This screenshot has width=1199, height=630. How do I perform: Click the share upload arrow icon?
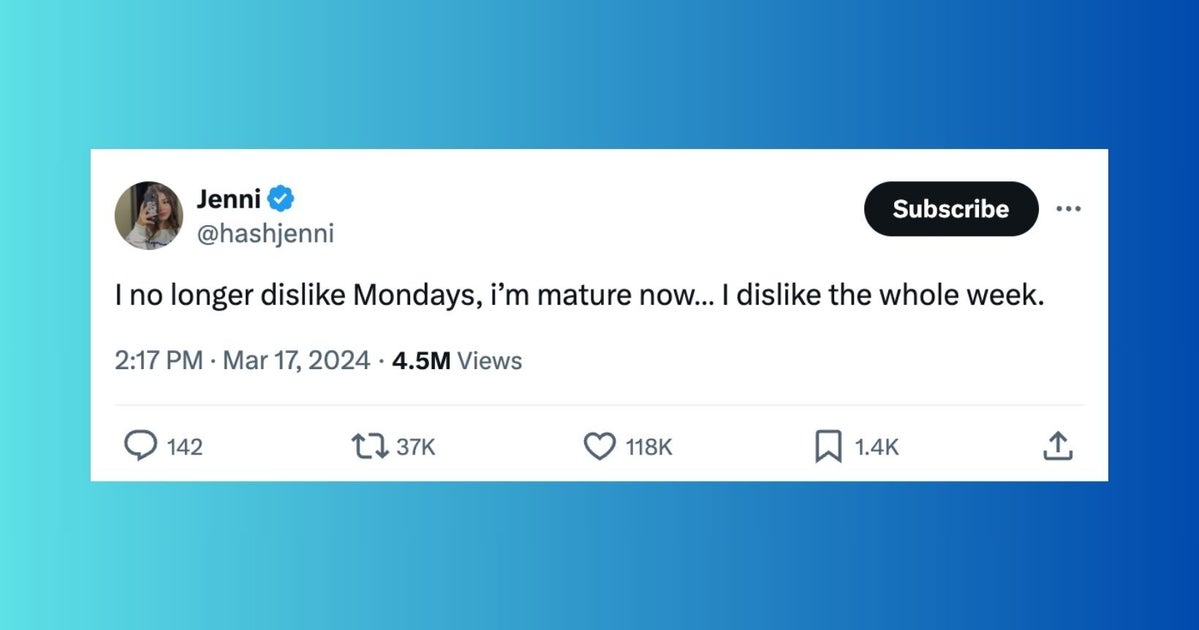pyautogui.click(x=1058, y=446)
